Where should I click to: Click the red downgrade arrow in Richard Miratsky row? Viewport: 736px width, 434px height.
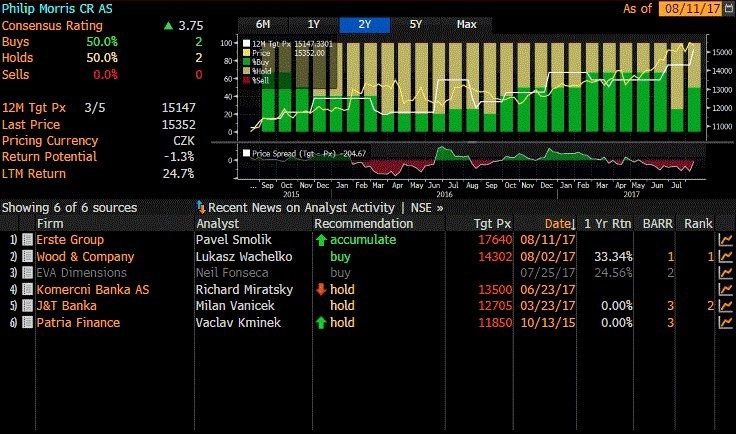click(x=321, y=289)
